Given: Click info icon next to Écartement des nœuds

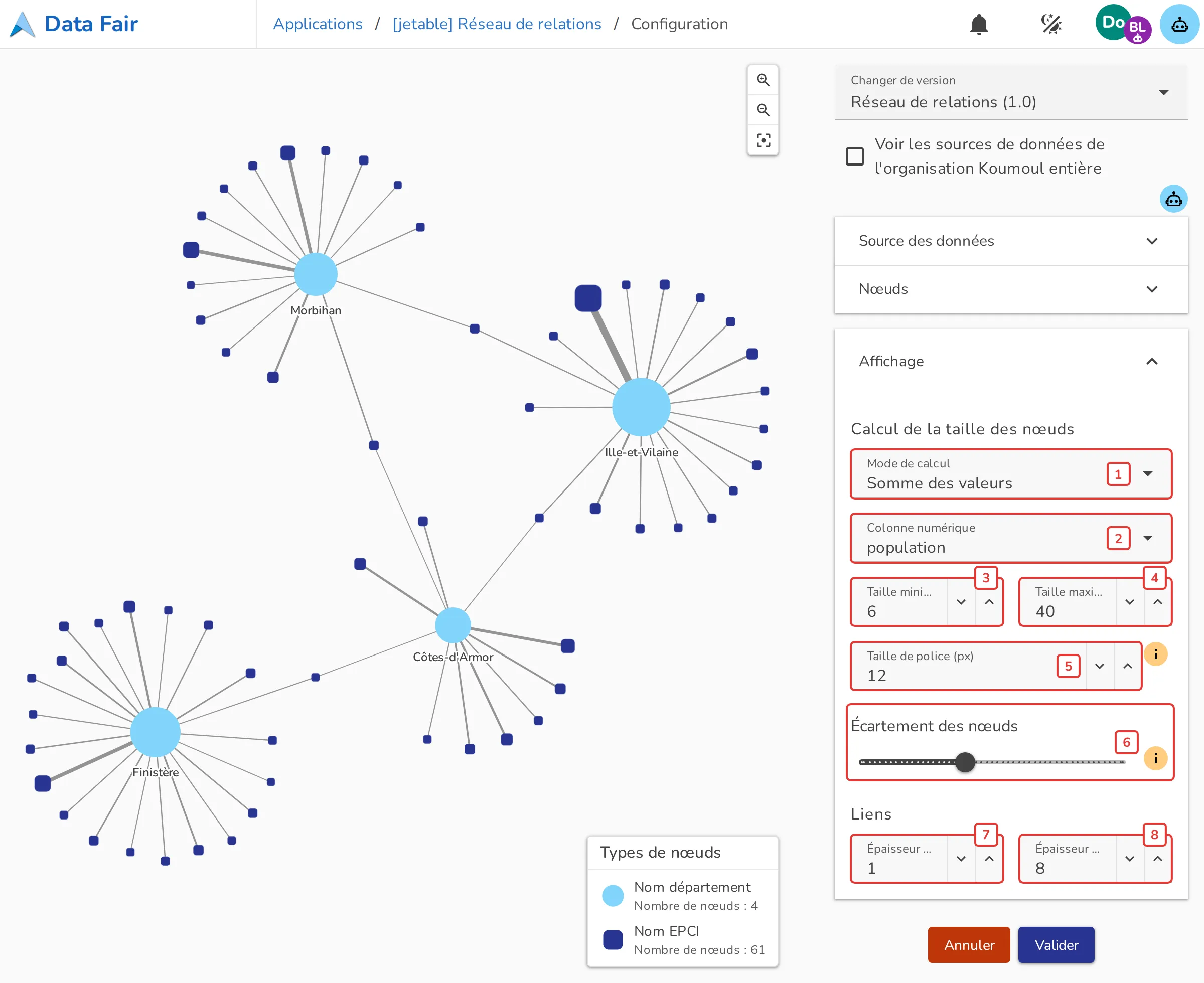Looking at the screenshot, I should click(1155, 758).
